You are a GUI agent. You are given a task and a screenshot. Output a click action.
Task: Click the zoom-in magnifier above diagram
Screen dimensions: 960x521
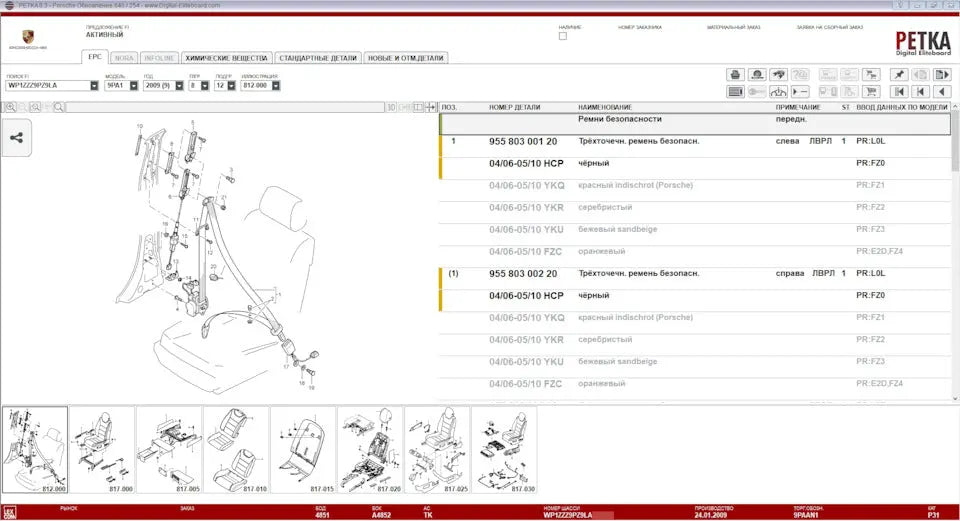pyautogui.click(x=9, y=106)
